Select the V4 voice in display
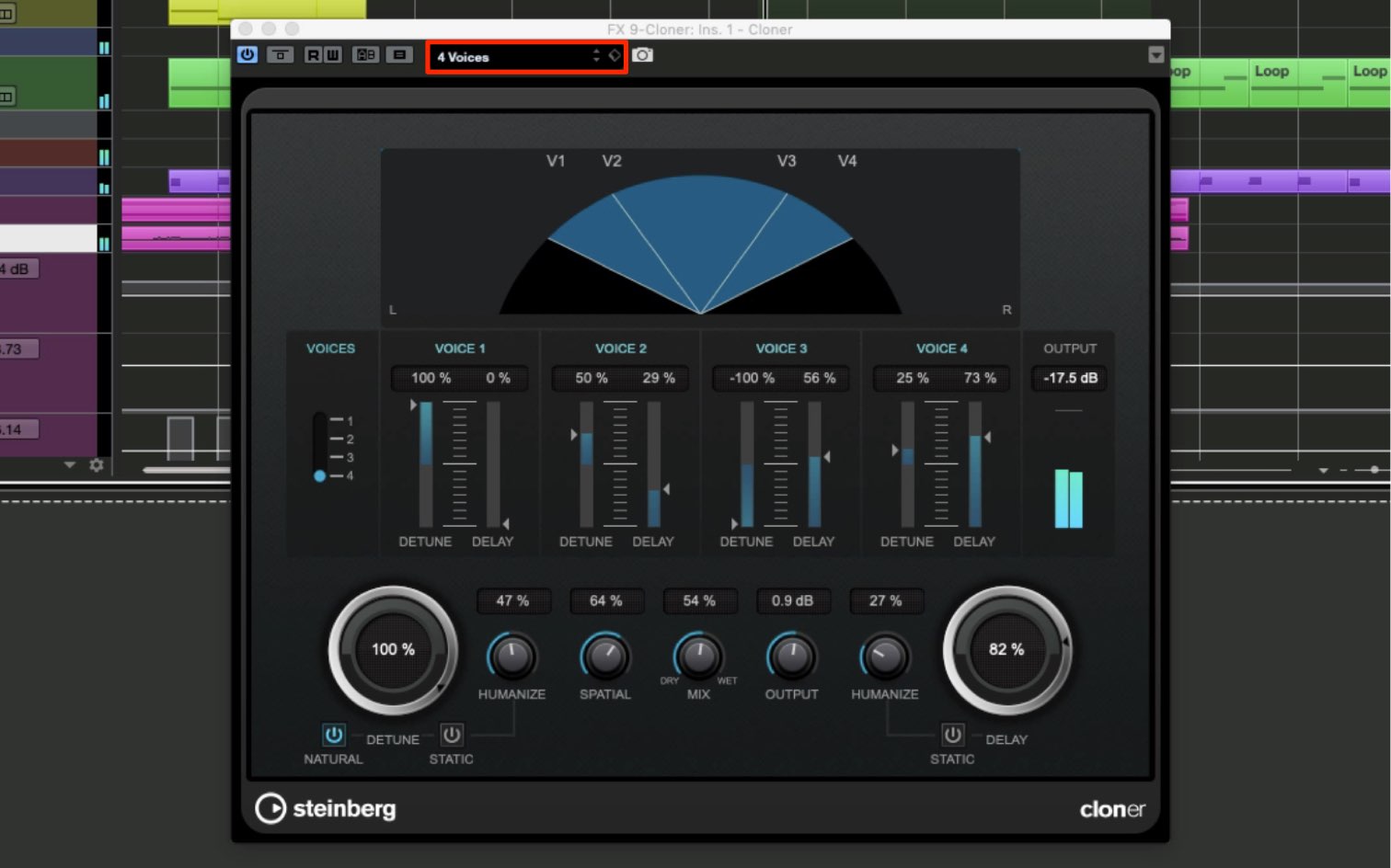Viewport: 1391px width, 868px height. 847,161
